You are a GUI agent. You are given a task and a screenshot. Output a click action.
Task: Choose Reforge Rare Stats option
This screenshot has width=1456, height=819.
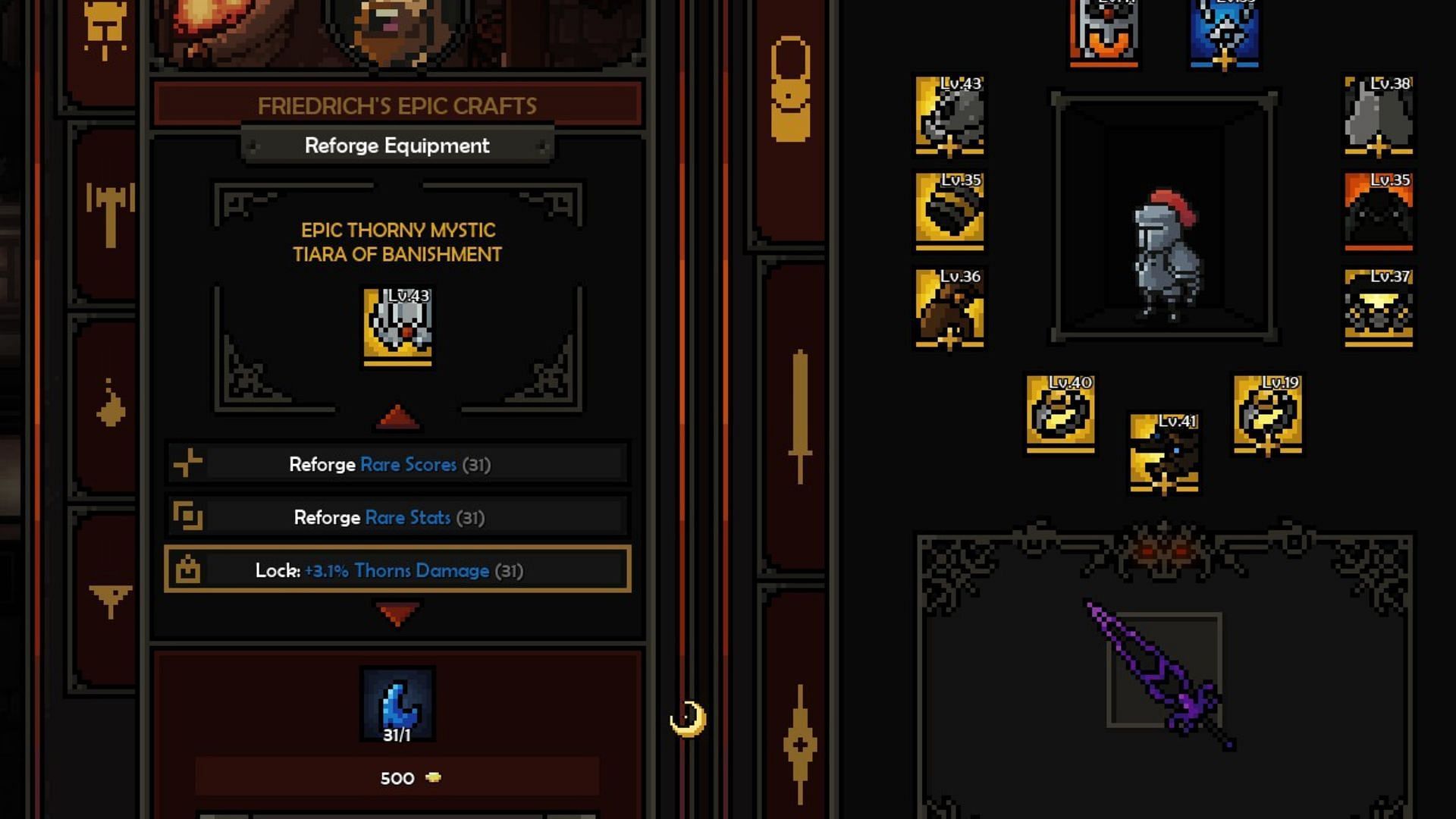397,517
